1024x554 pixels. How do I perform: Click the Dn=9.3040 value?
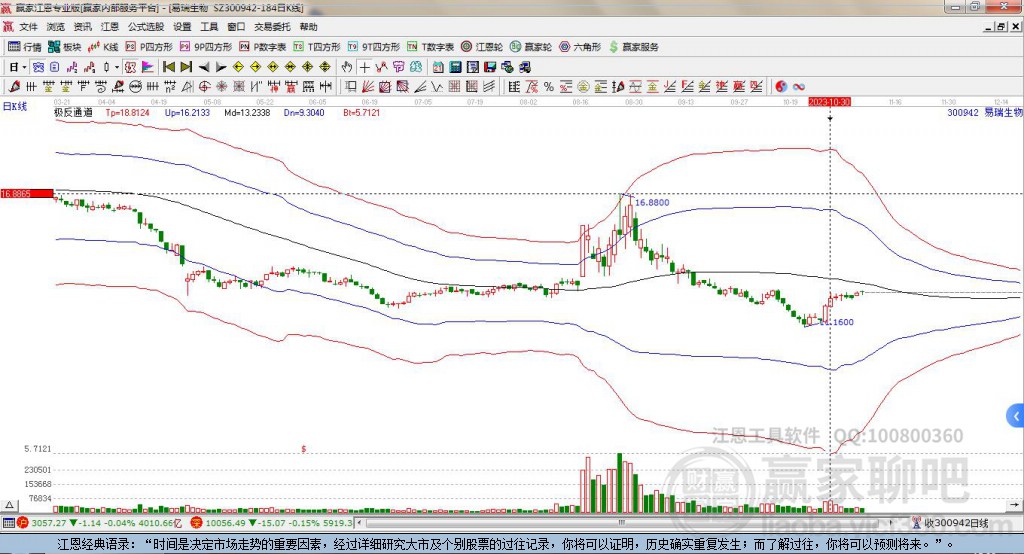[304, 112]
